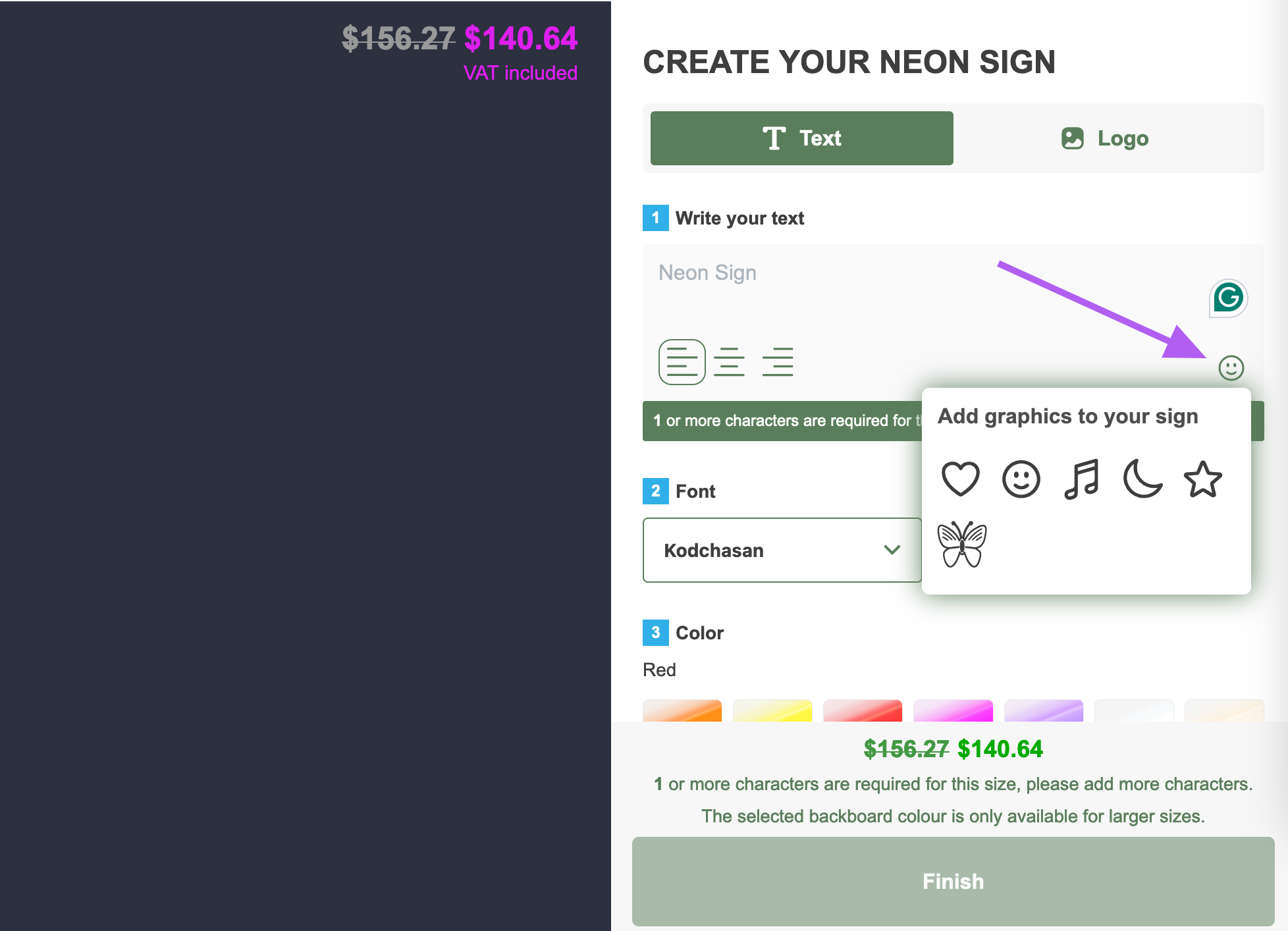The image size is (1288, 931).
Task: Open the emoji graphics picker
Action: click(1231, 367)
